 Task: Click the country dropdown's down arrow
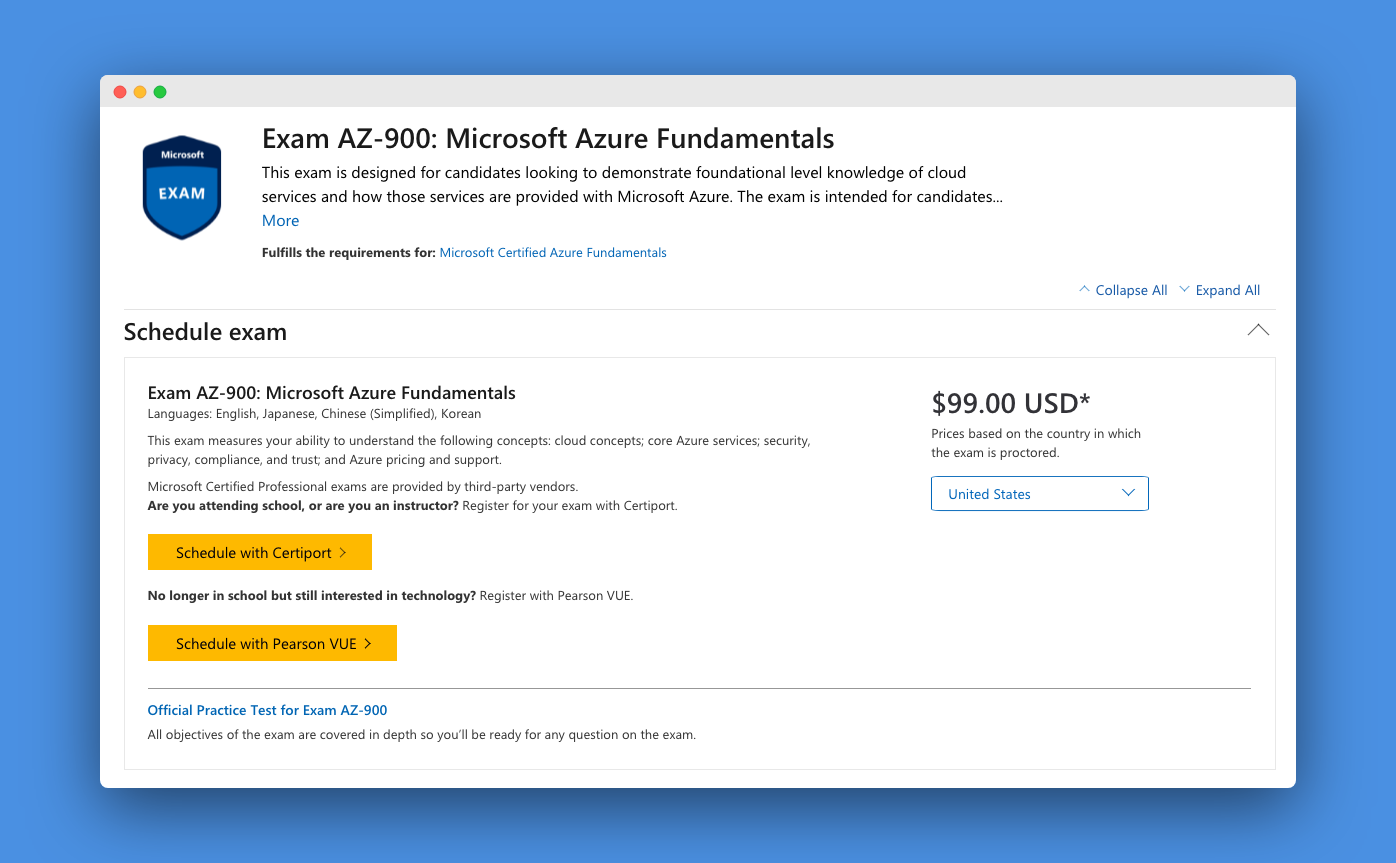click(1128, 493)
